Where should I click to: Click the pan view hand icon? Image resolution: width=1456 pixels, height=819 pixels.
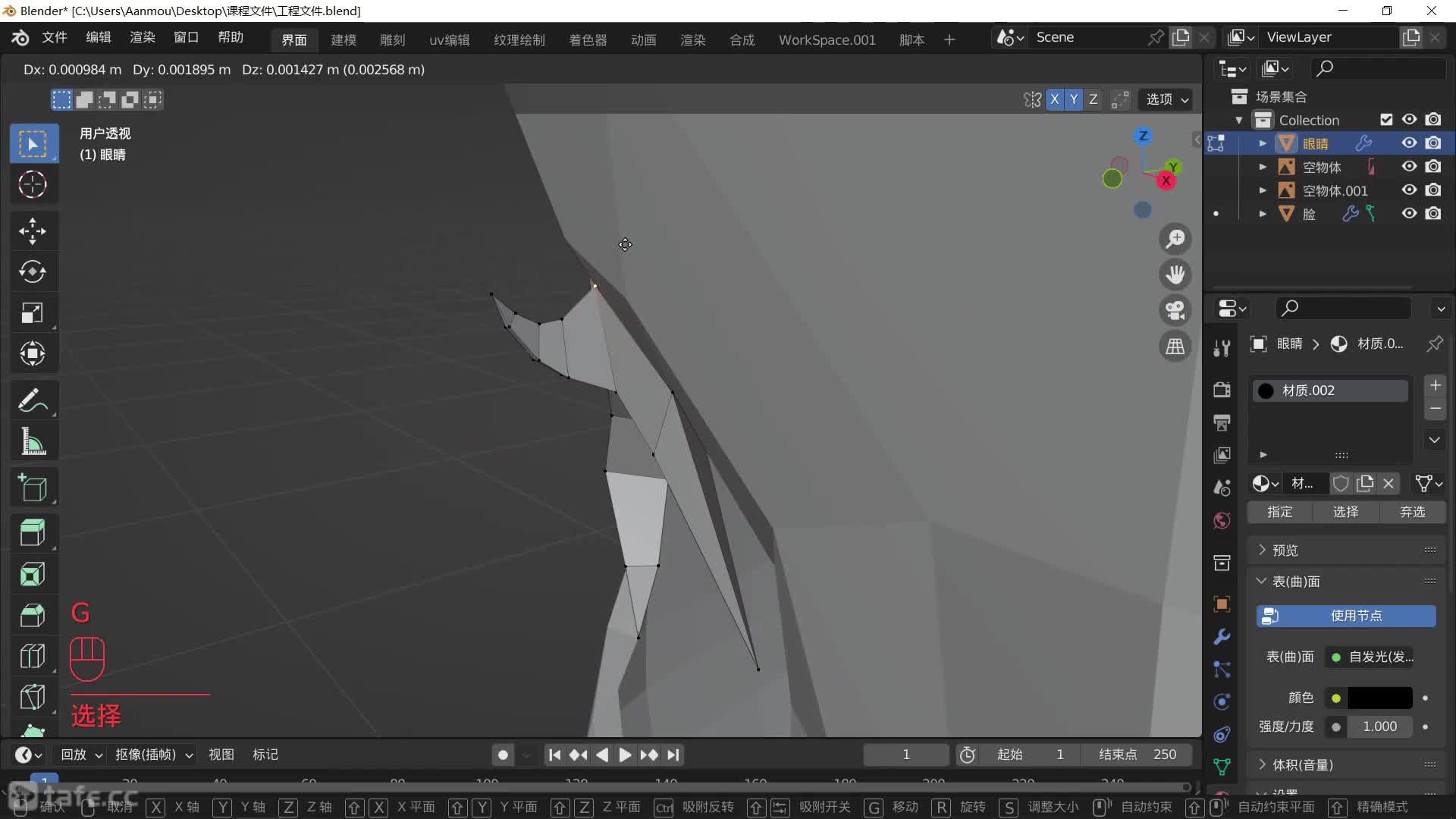(1175, 275)
